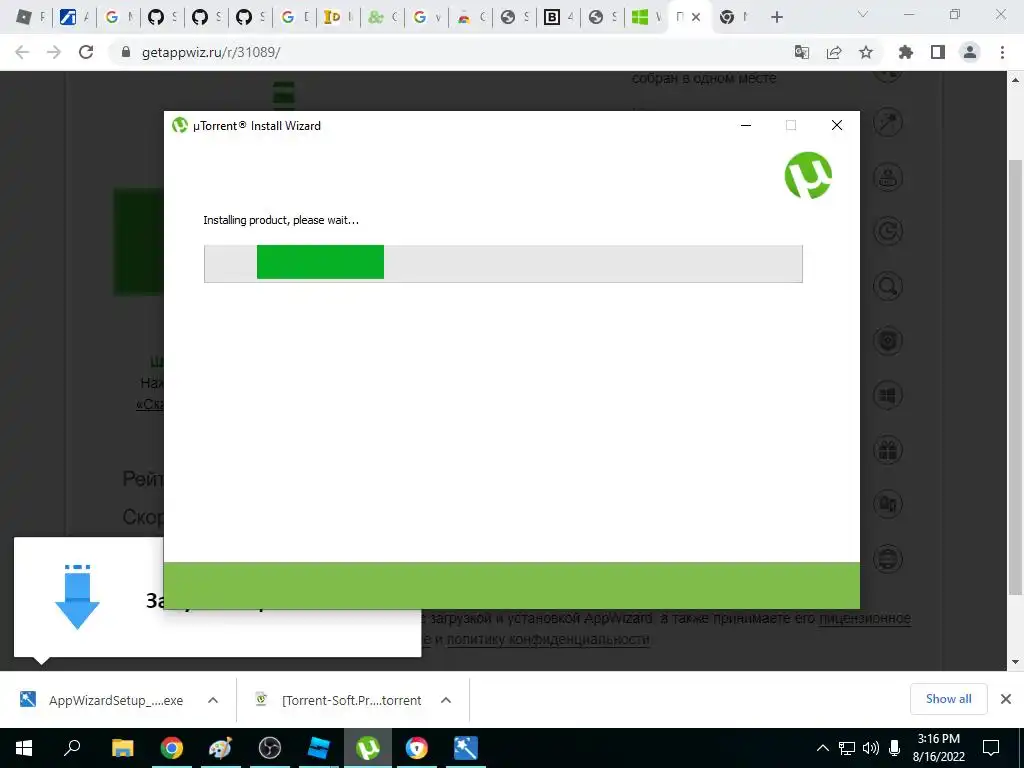Close the downloads bar

click(1006, 699)
